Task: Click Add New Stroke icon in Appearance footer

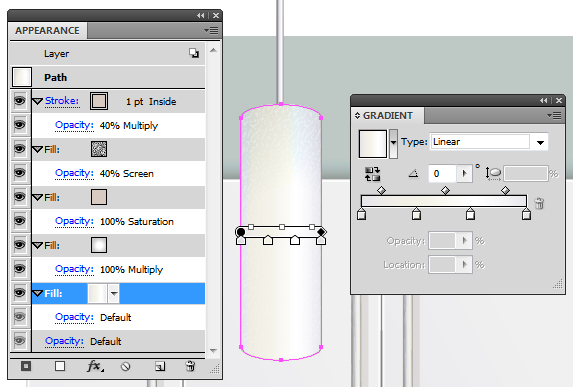Action: 26,366
